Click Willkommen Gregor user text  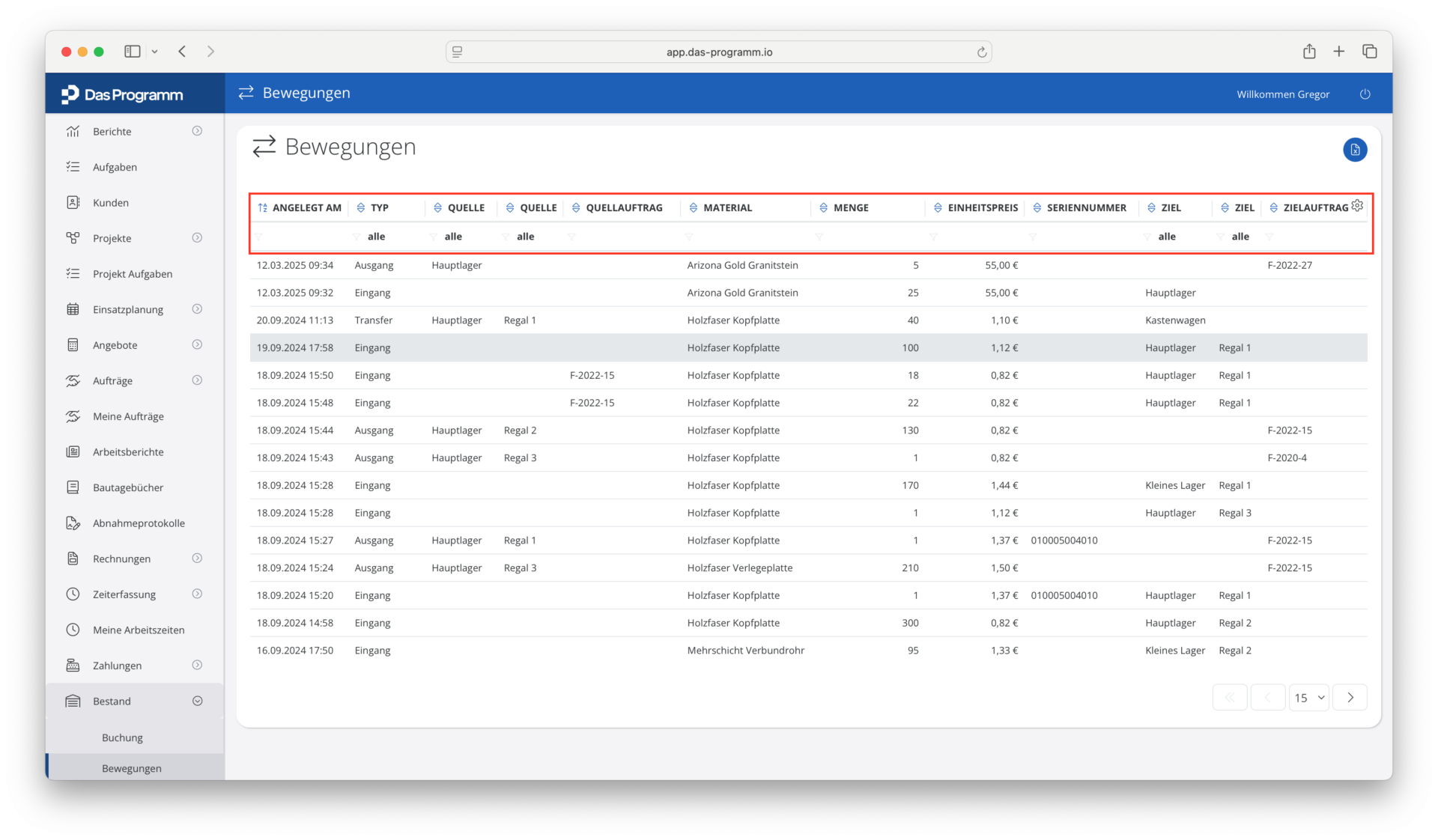[x=1283, y=94]
